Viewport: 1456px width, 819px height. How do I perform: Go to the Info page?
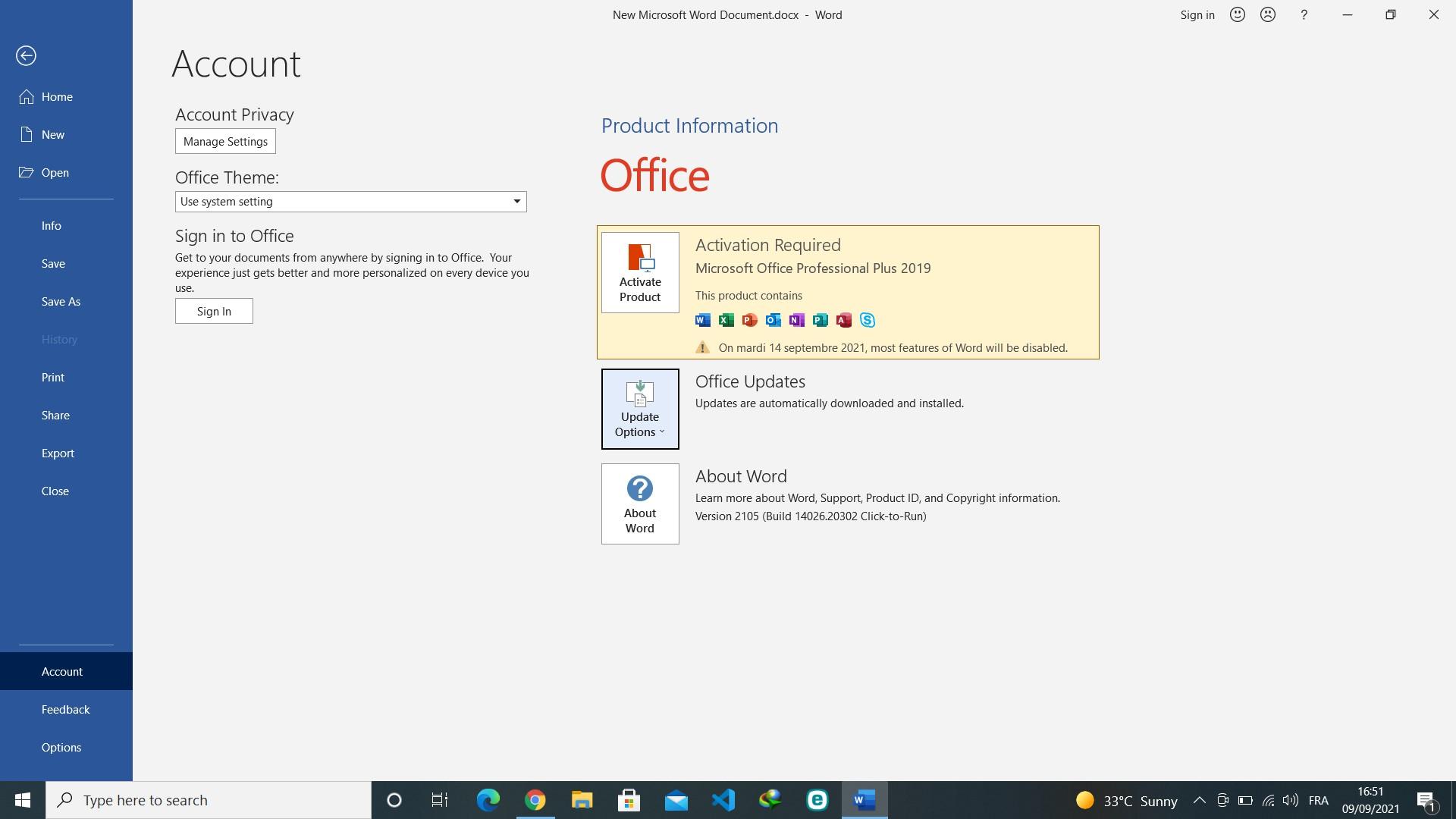coord(66,225)
